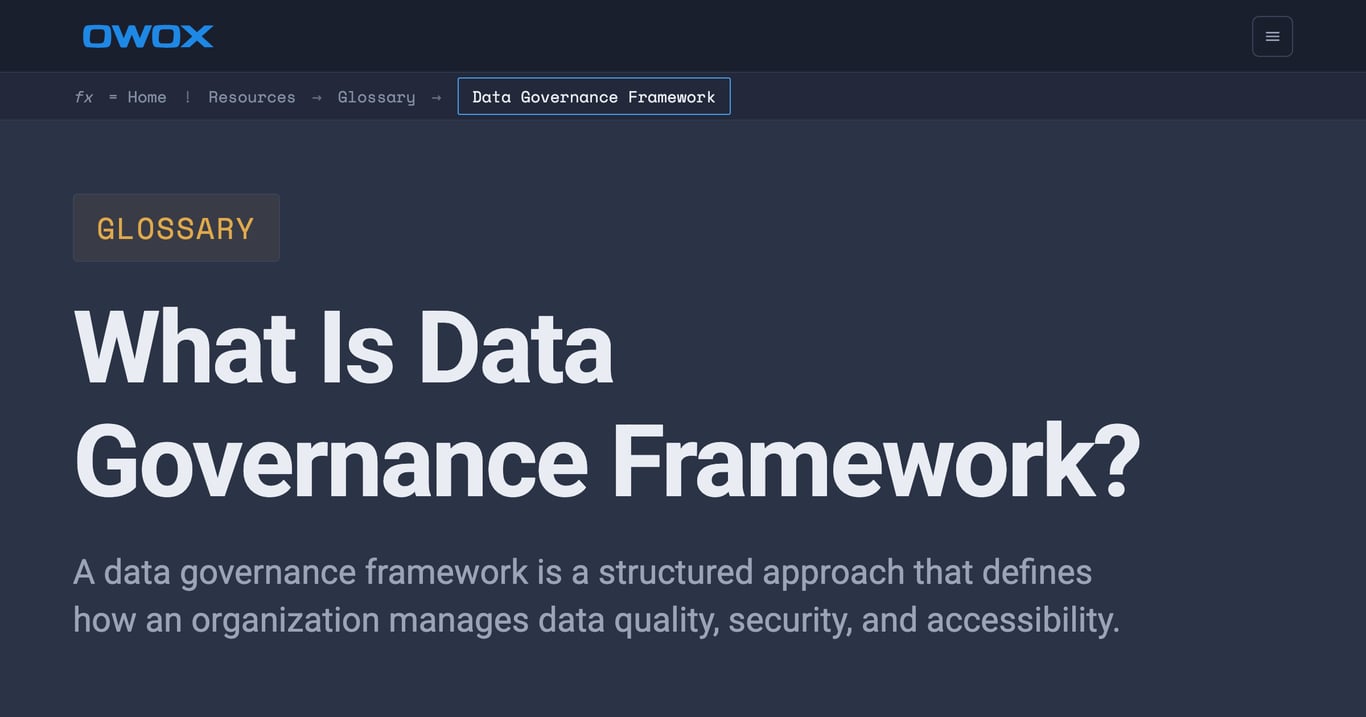1366x717 pixels.
Task: Click the fx symbol in breadcrumb
Action: pyautogui.click(x=84, y=97)
